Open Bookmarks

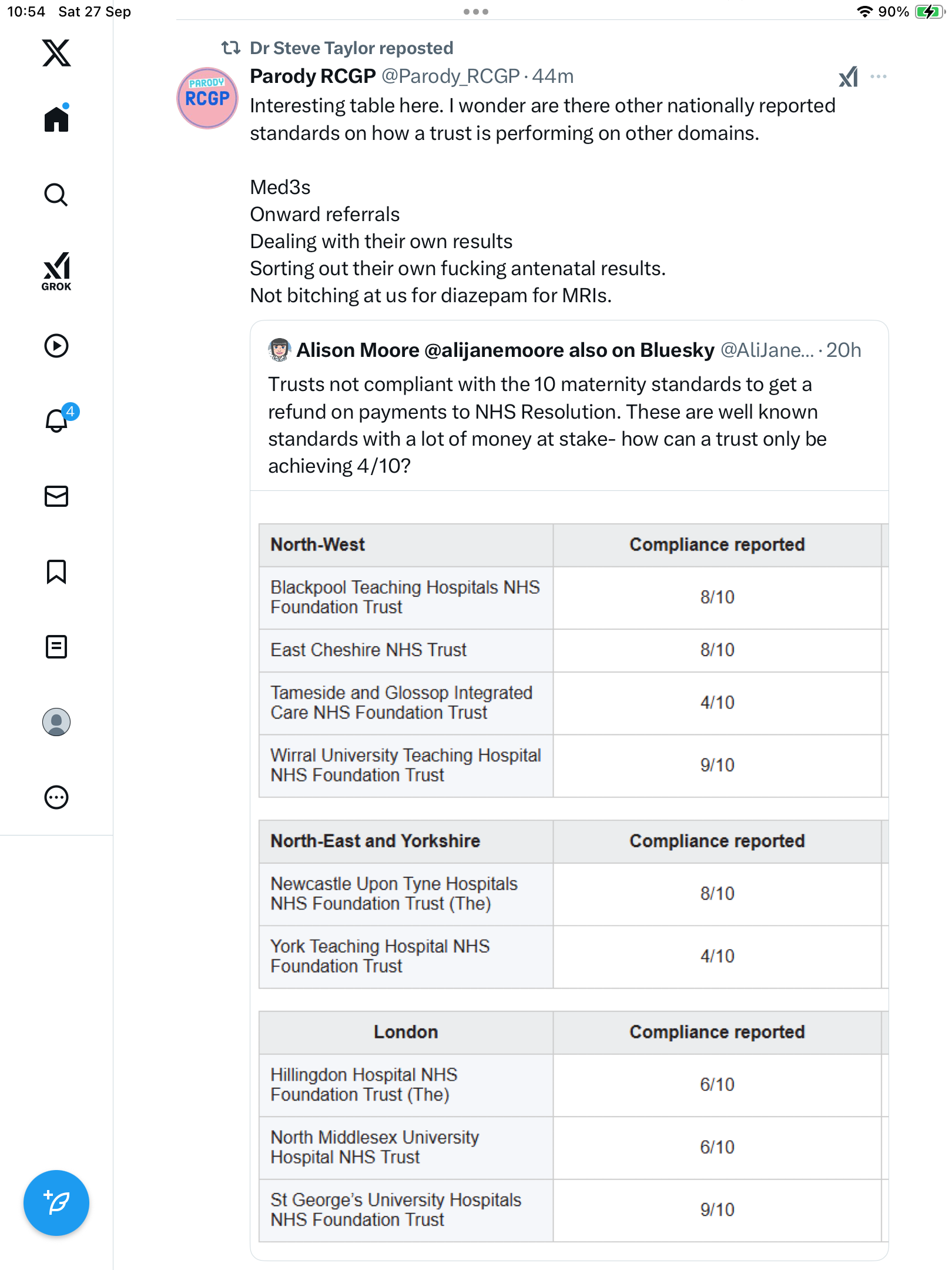tap(56, 571)
